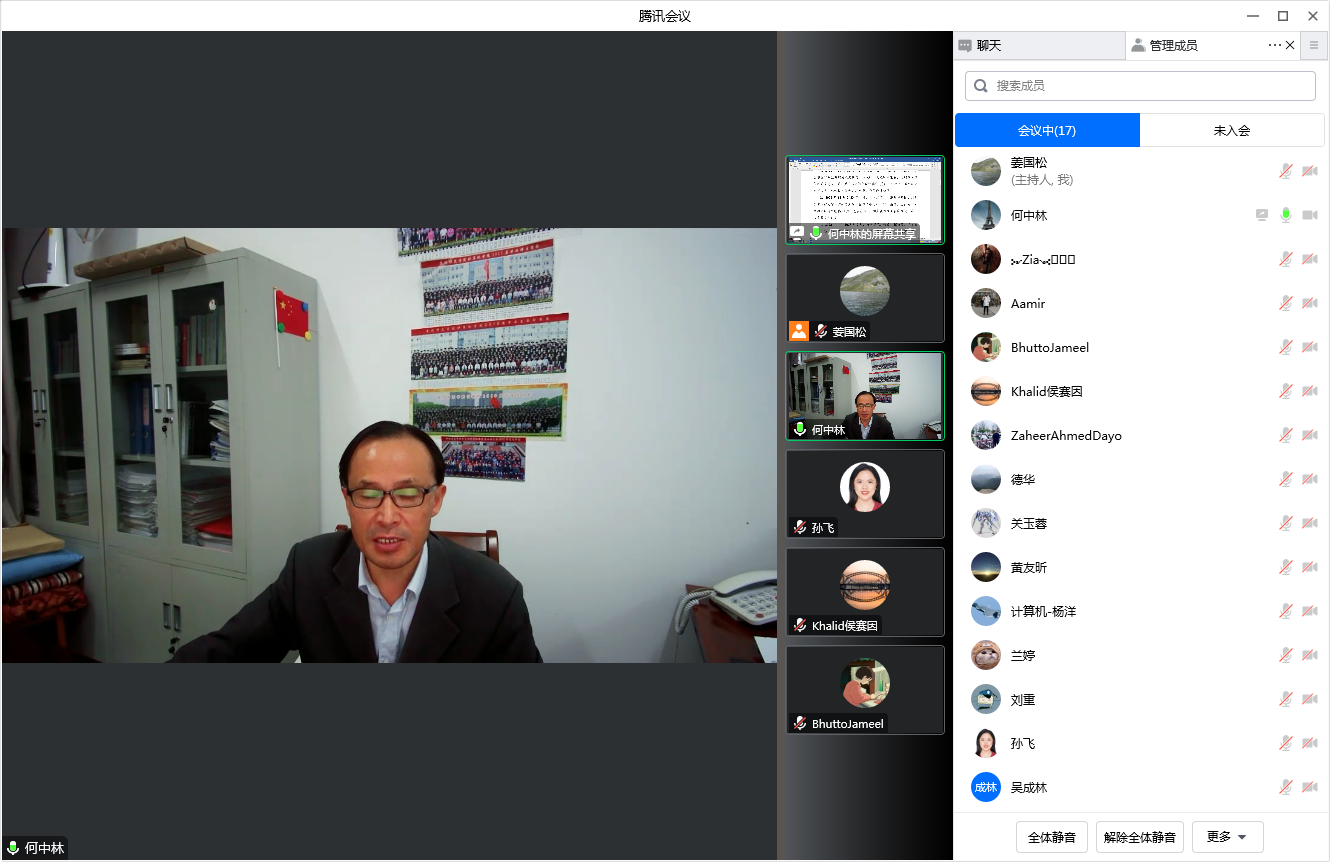Screen dimensions: 1330x862
Task: Toggle 吴成林's camera off icon
Action: [1309, 787]
